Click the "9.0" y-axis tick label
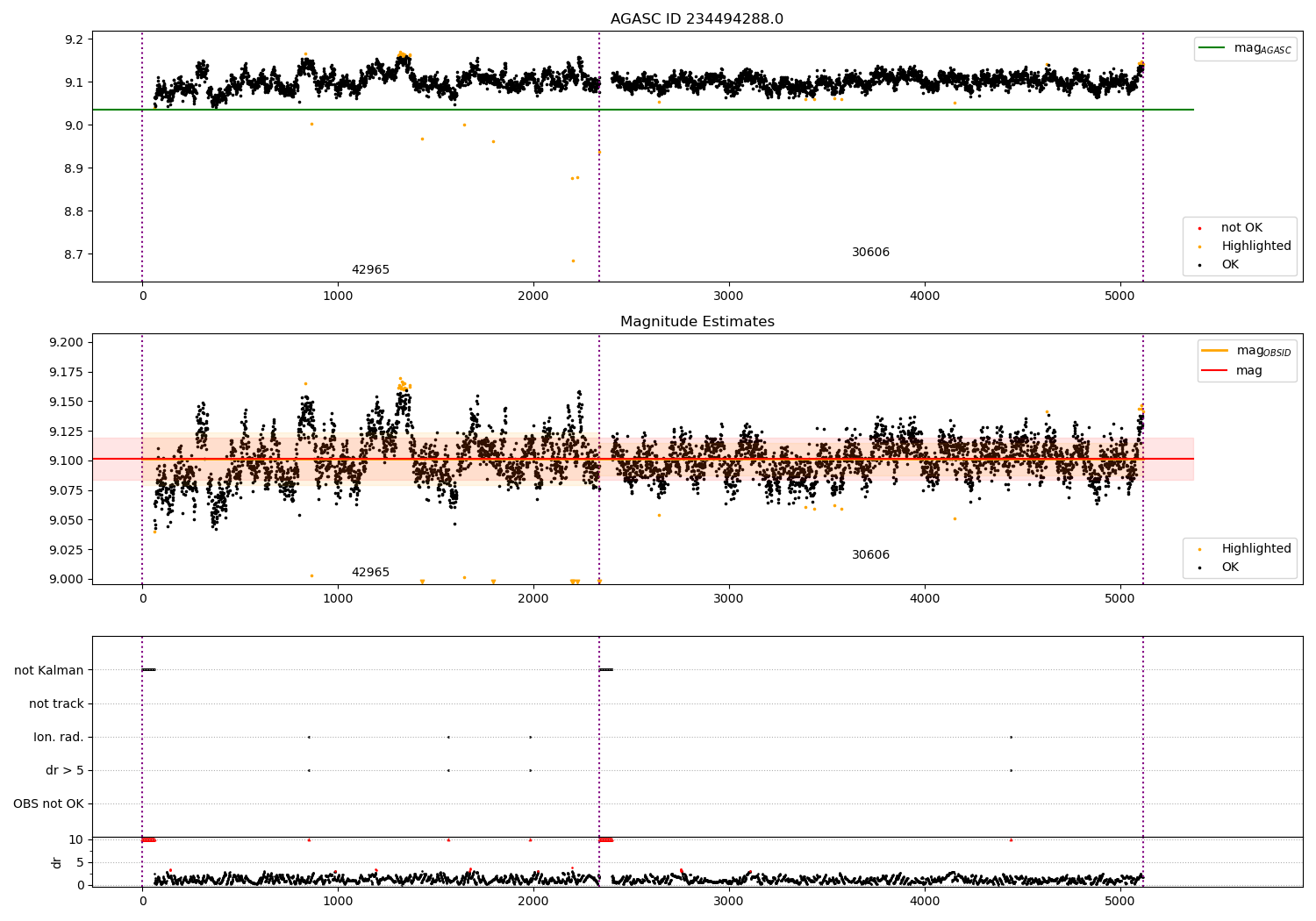The width and height of the screenshot is (1316, 921). [x=75, y=125]
